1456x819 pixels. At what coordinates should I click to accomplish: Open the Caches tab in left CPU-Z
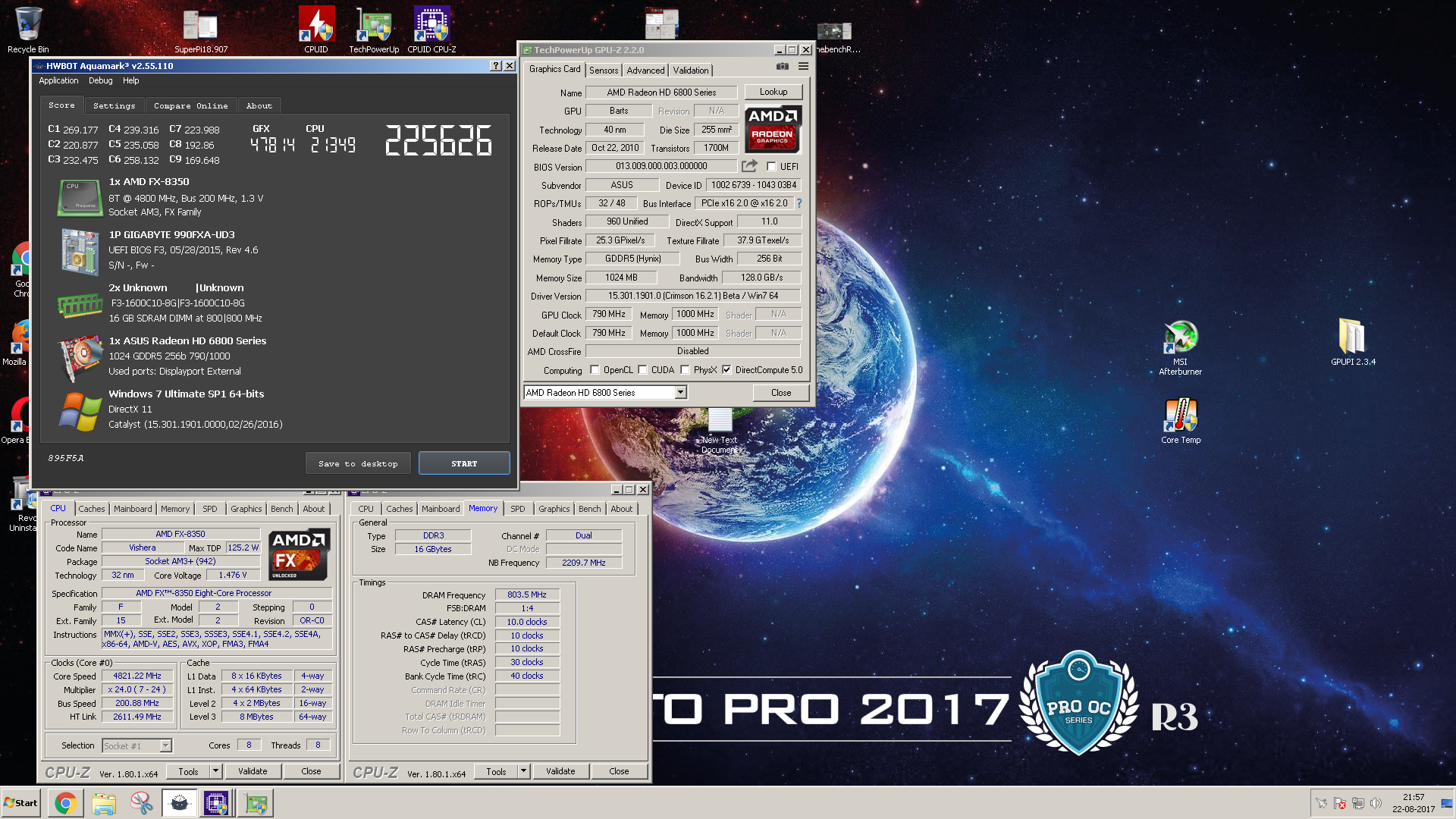tap(92, 509)
